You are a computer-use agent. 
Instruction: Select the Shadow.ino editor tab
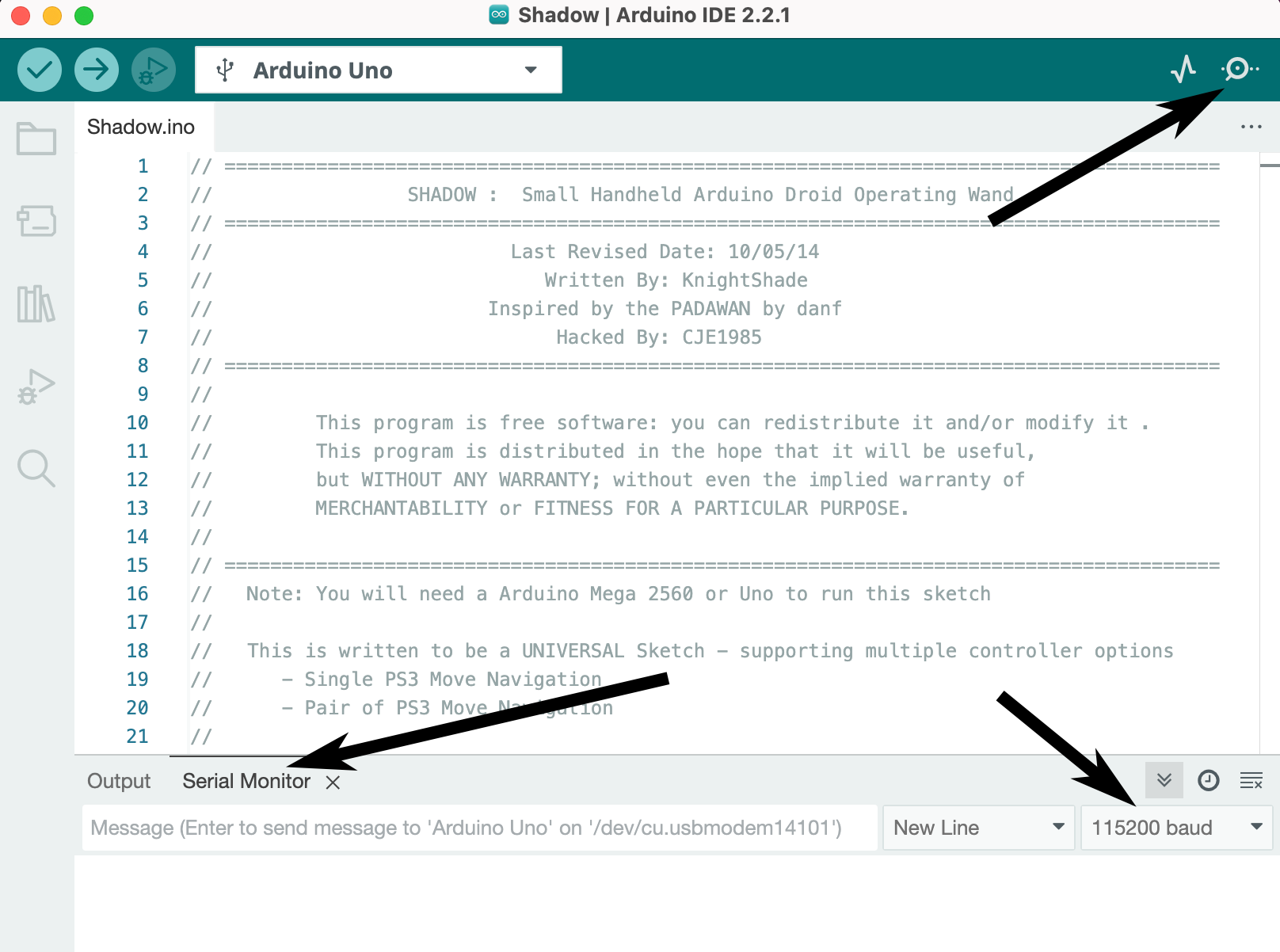coord(141,126)
